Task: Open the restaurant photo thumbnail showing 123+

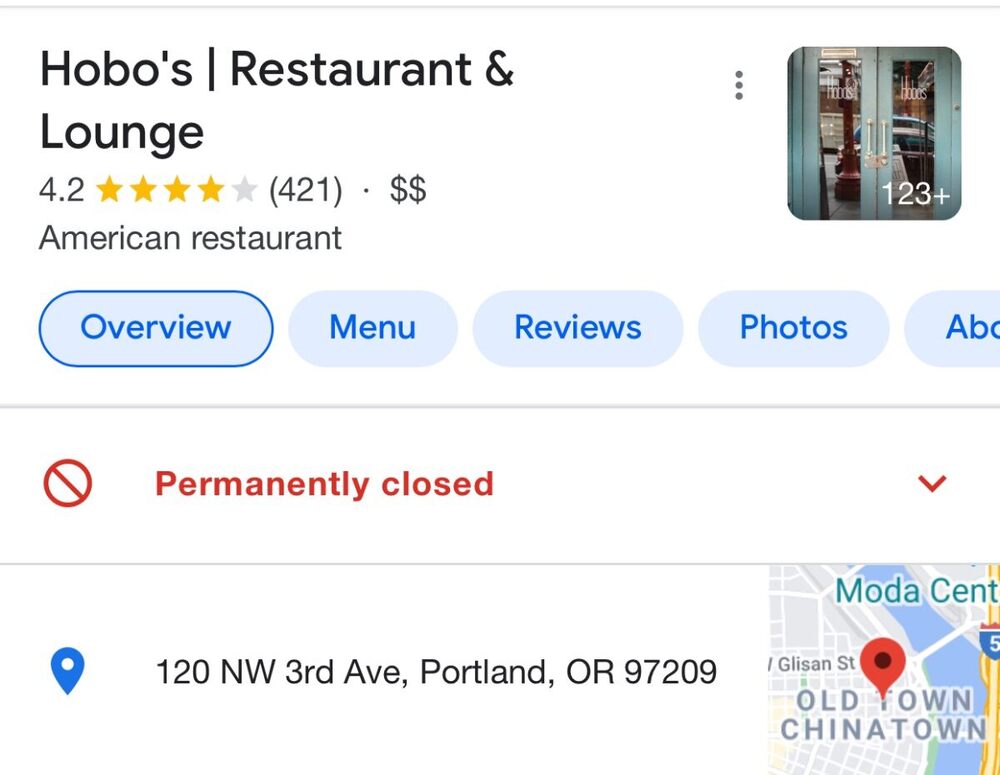Action: tap(874, 133)
